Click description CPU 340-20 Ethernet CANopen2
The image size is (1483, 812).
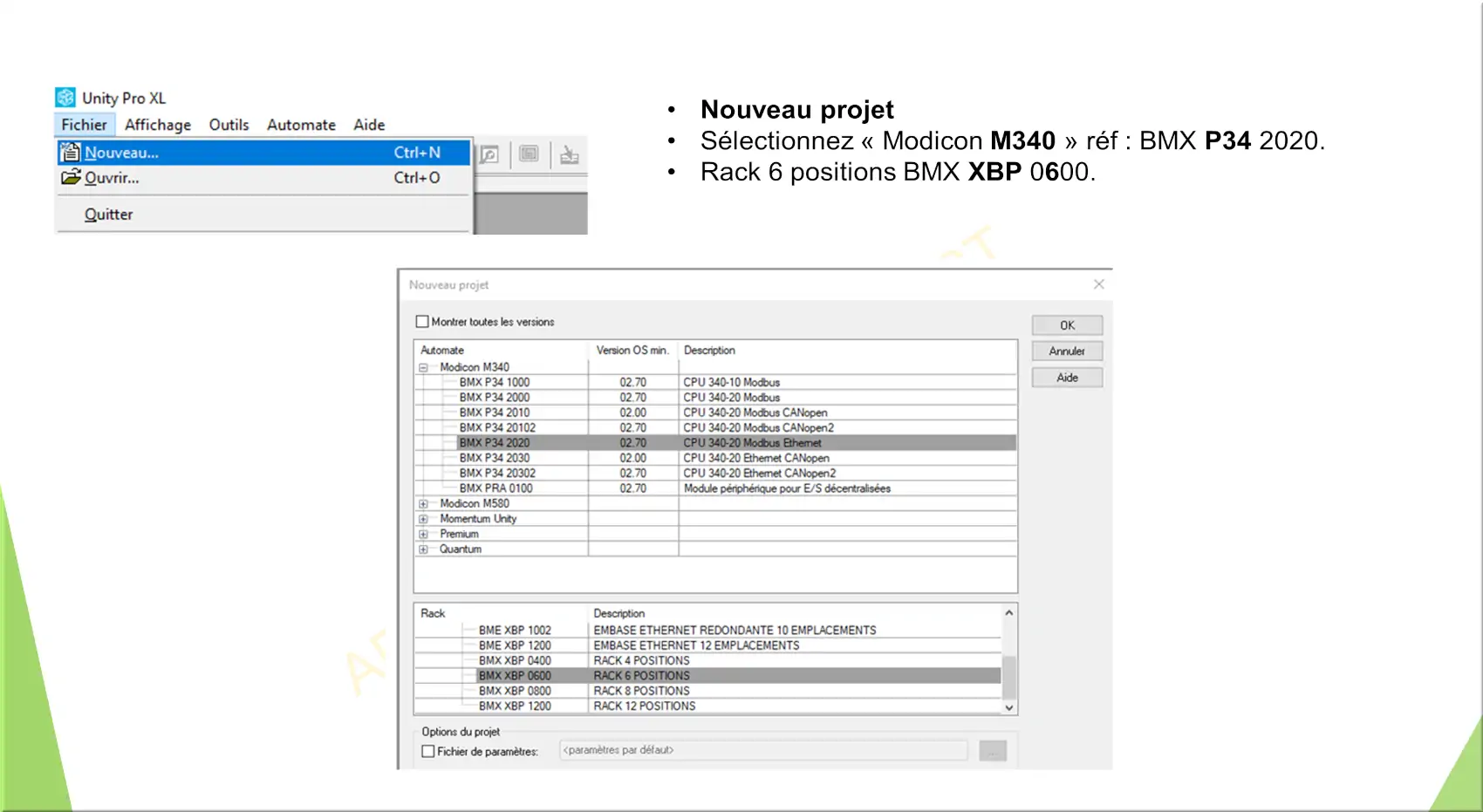(759, 473)
